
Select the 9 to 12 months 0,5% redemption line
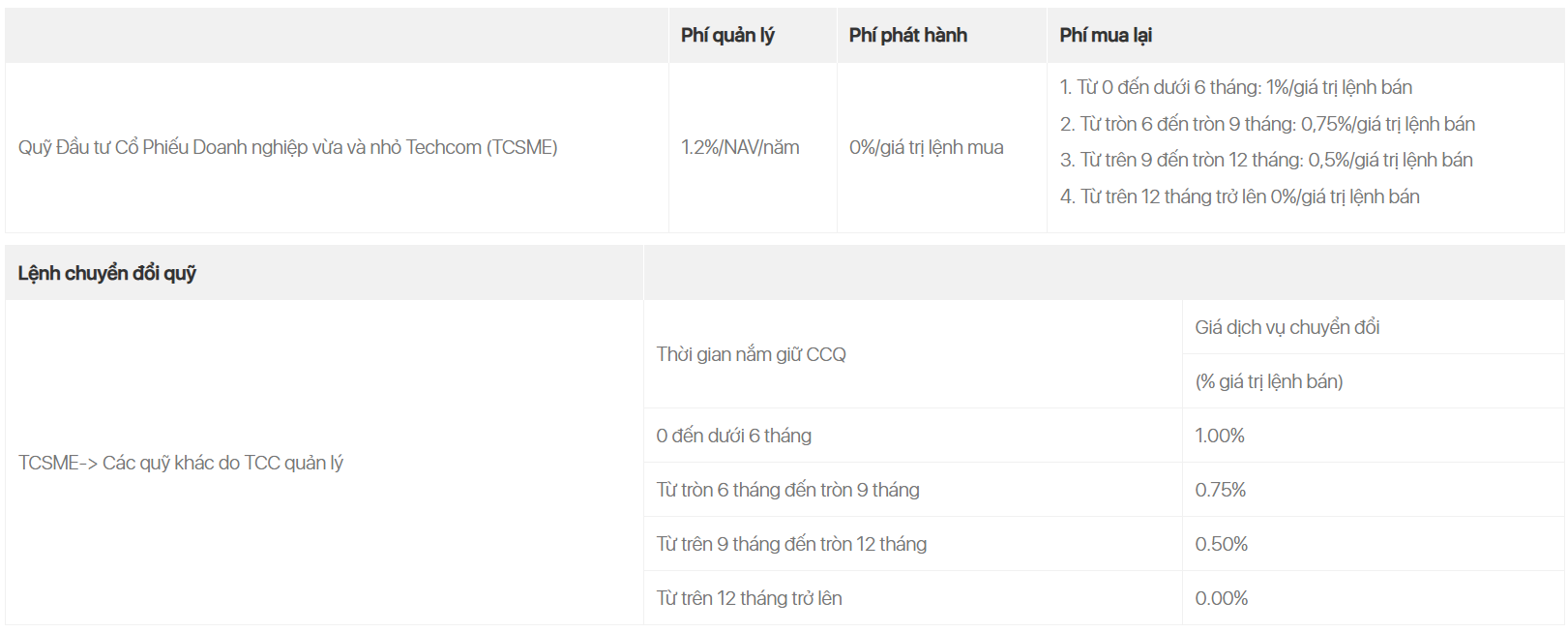1266,160
